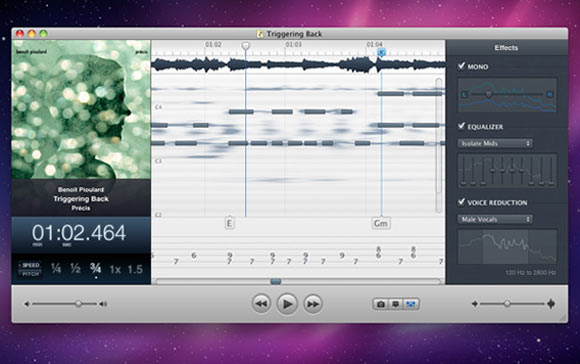
Task: Click the C4 pitch label
Action: 158,107
